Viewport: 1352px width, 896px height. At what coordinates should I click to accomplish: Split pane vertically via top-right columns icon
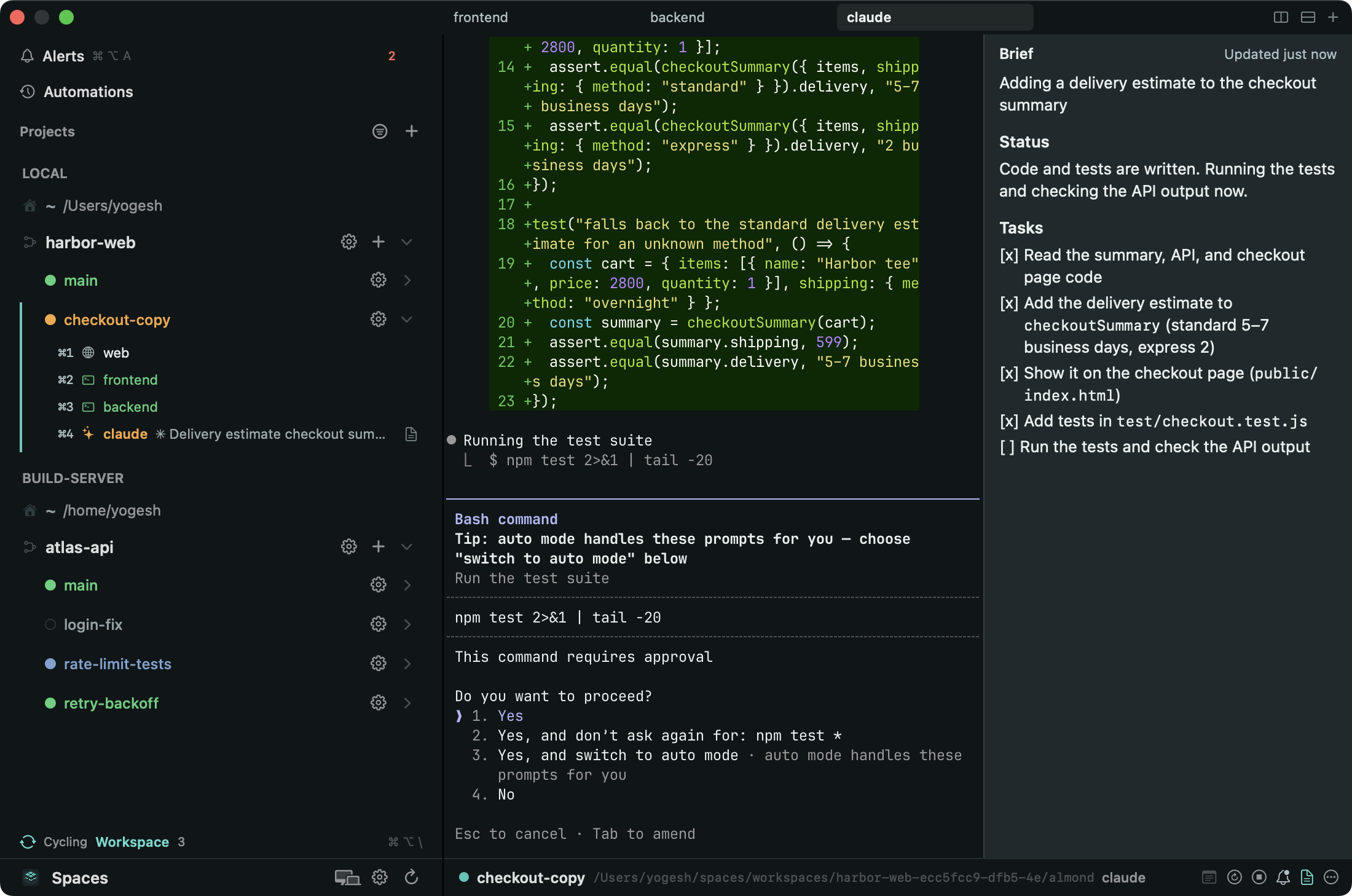point(1281,17)
